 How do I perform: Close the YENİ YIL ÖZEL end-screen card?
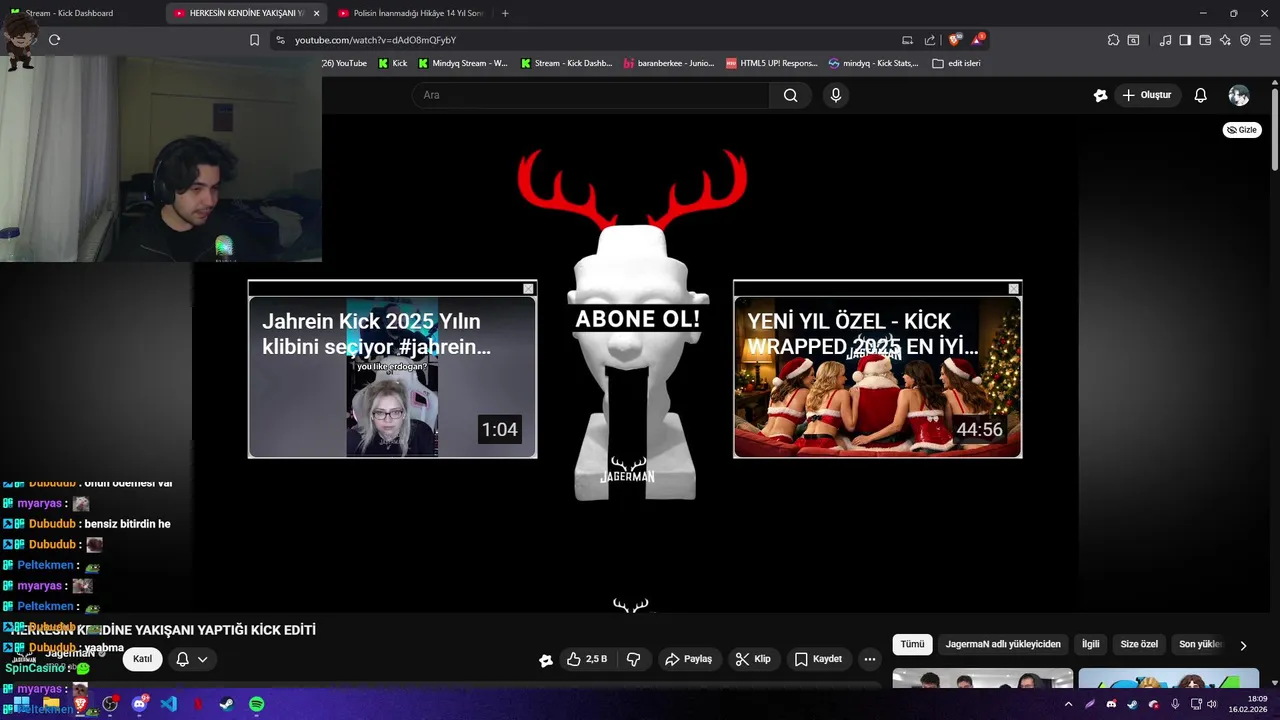tap(1014, 289)
